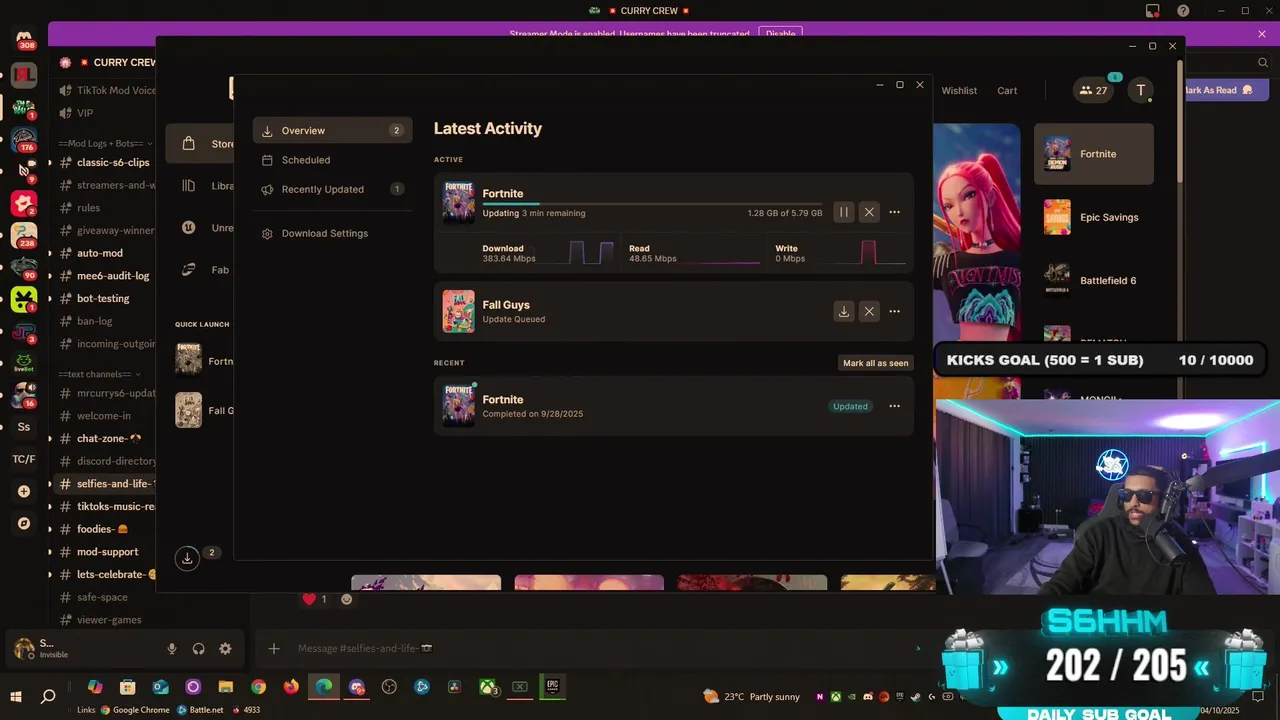1280x720 pixels.
Task: Open Cart in Epic Games Store
Action: click(1007, 90)
